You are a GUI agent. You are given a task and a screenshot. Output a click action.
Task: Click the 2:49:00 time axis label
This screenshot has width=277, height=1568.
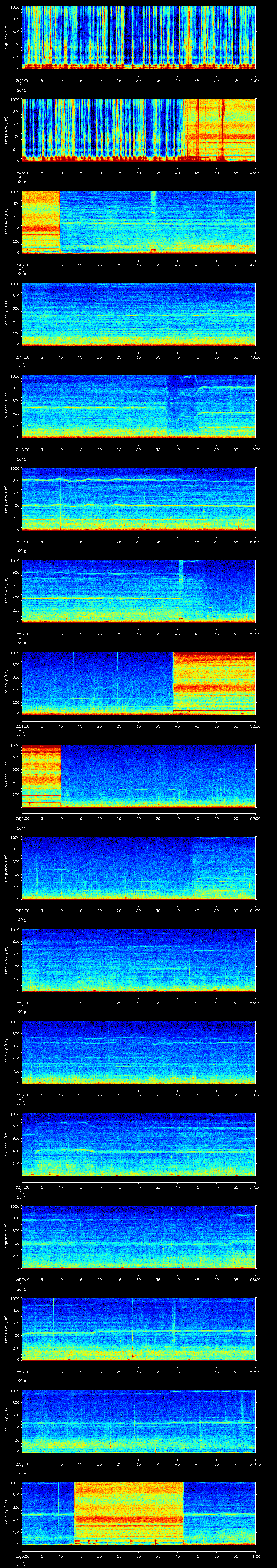(22, 542)
